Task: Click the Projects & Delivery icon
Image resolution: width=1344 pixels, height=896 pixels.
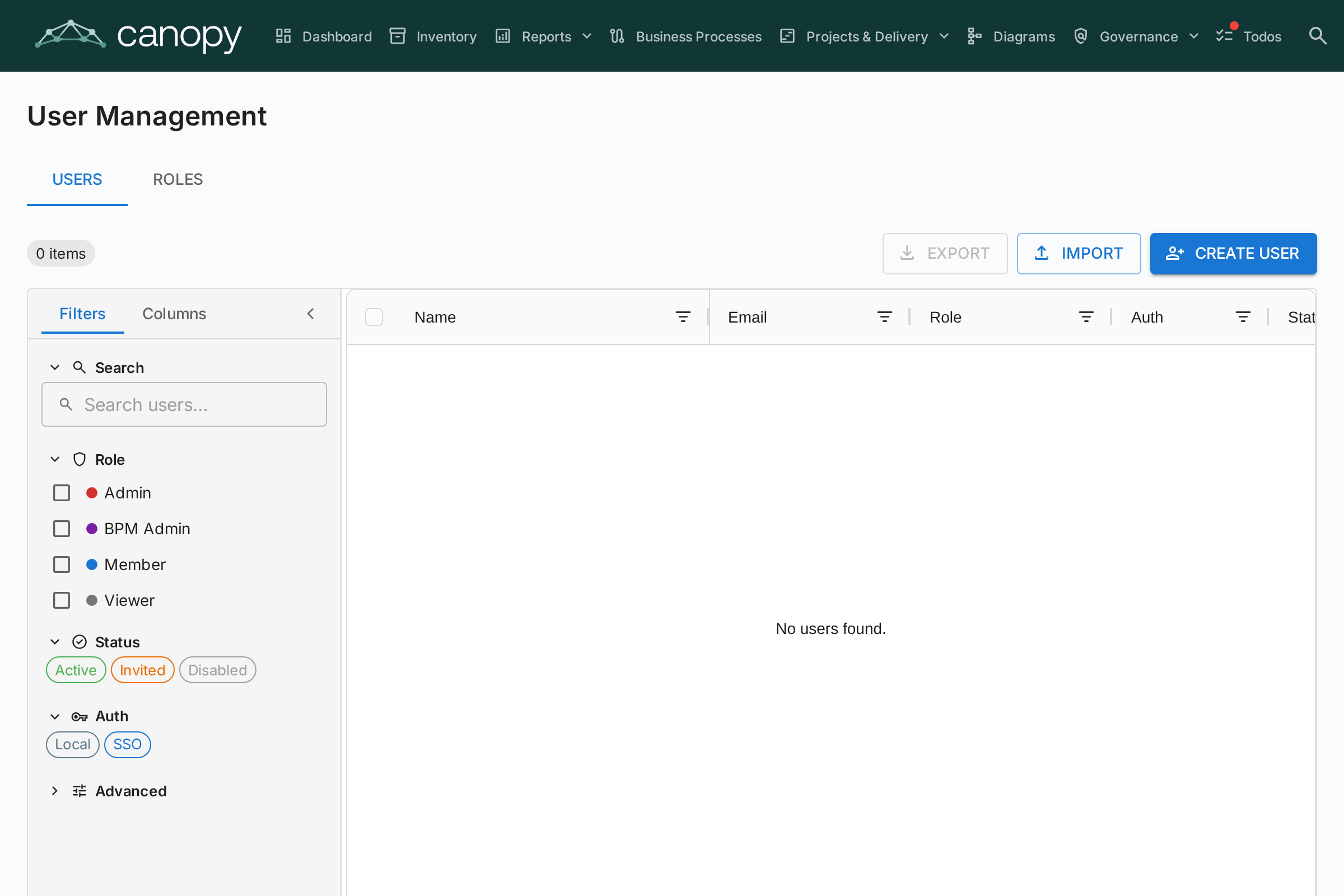Action: tap(787, 36)
